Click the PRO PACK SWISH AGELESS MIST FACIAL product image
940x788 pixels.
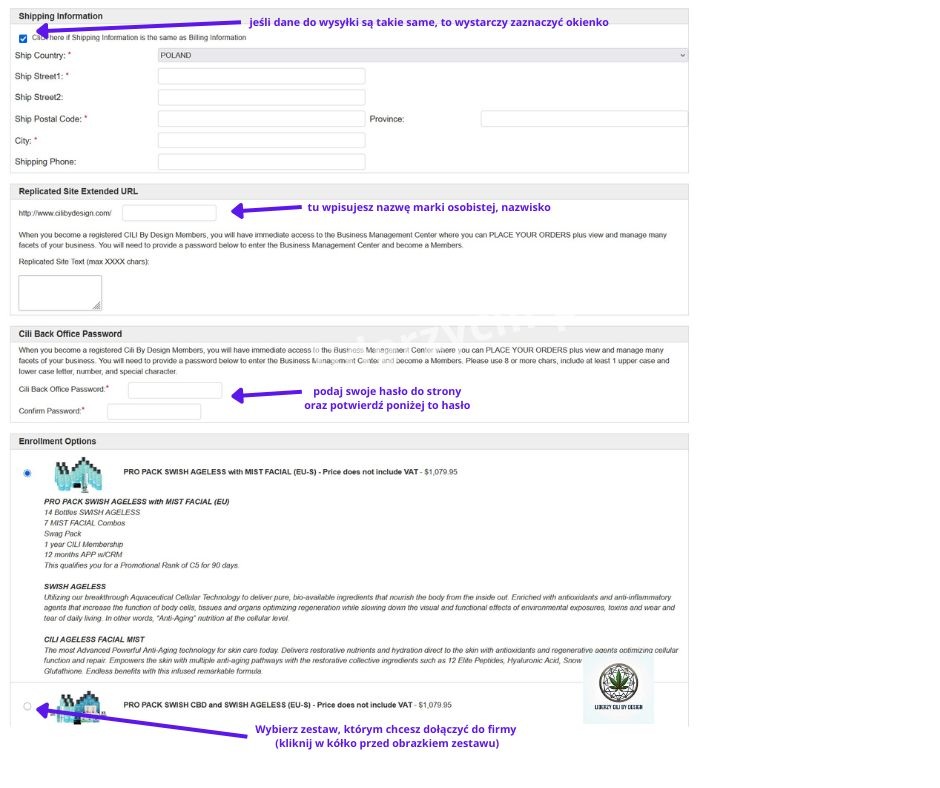pos(78,473)
